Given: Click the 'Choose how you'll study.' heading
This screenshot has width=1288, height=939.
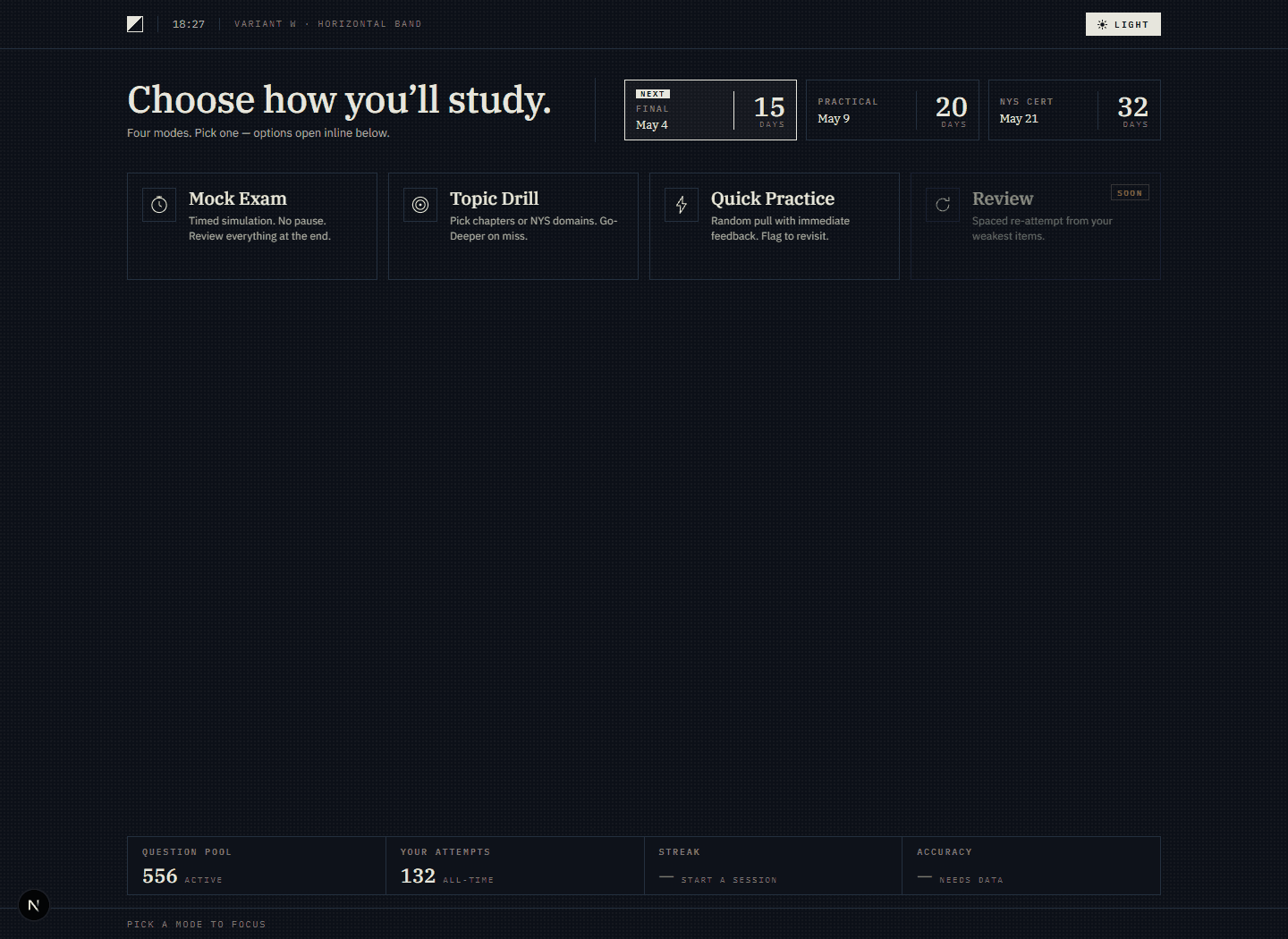Looking at the screenshot, I should (339, 100).
